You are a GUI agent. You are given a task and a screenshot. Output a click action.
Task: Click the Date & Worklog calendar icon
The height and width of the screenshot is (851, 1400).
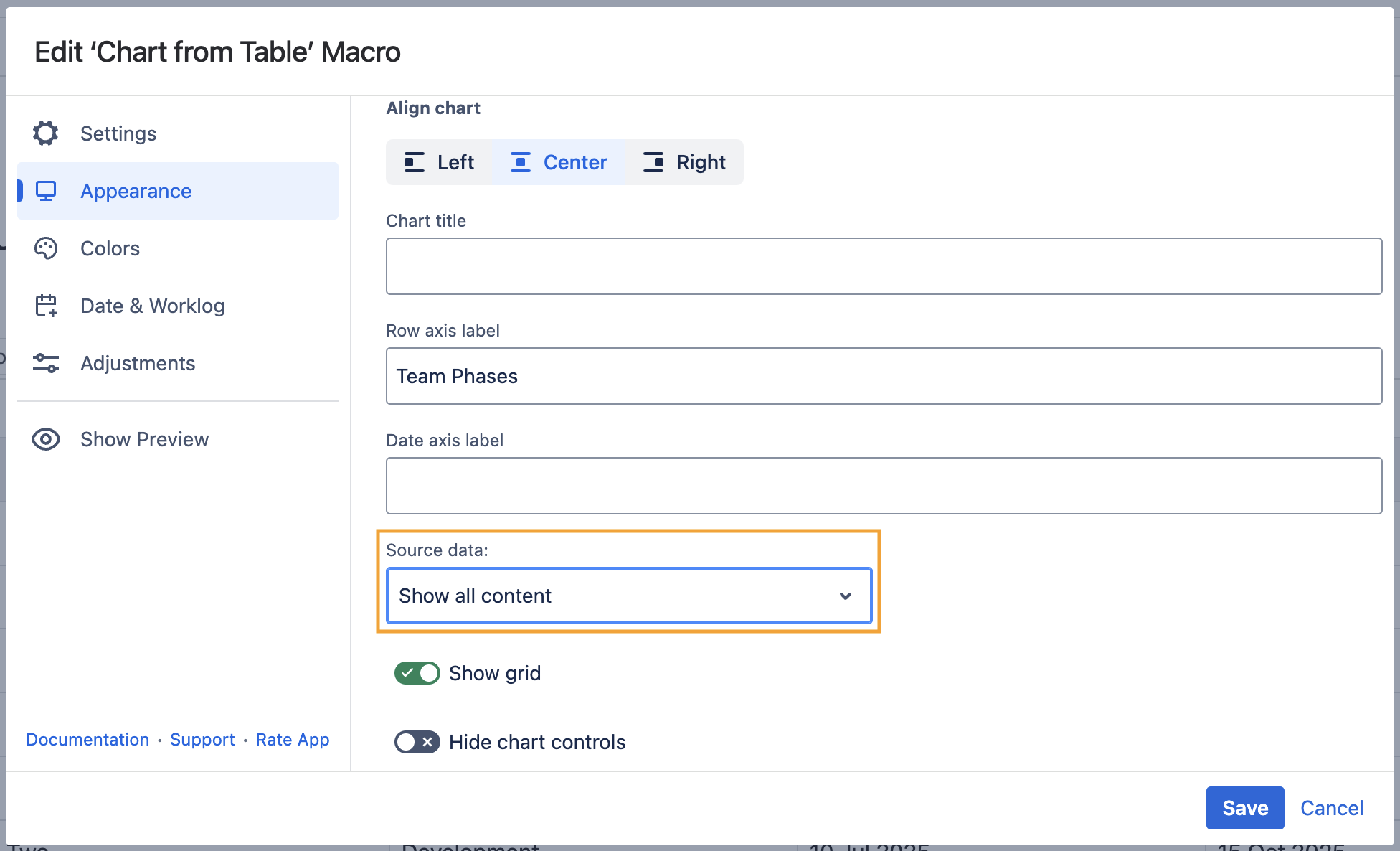46,306
